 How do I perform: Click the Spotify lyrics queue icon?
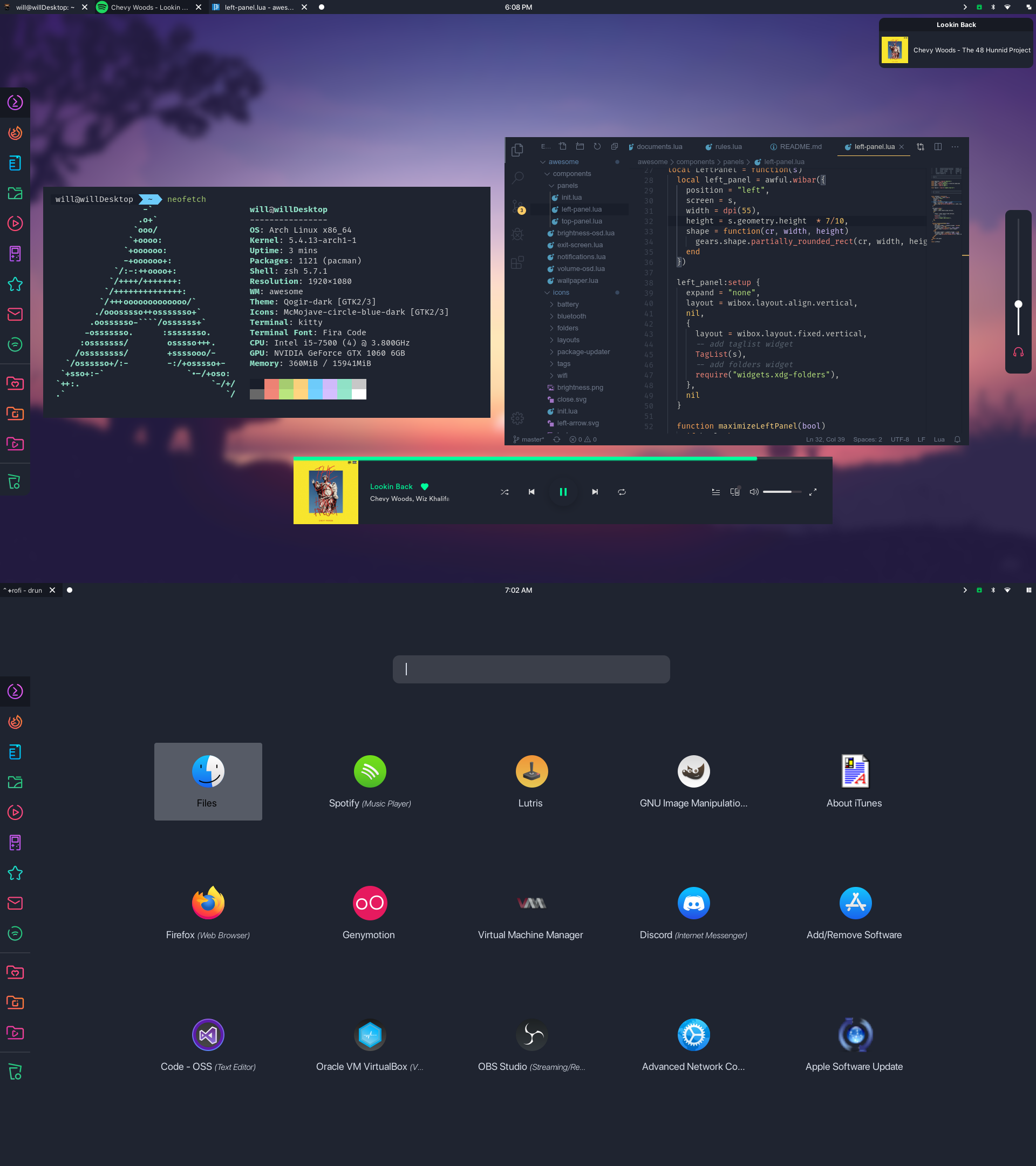point(715,492)
